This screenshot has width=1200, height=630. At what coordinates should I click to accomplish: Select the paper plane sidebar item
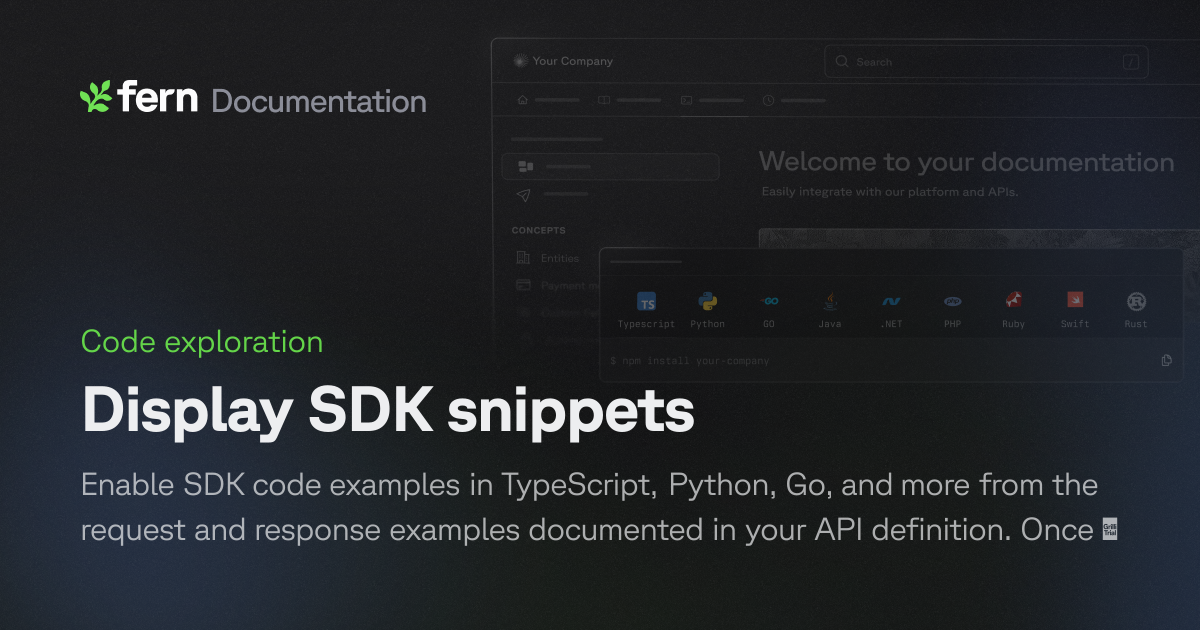(x=524, y=194)
